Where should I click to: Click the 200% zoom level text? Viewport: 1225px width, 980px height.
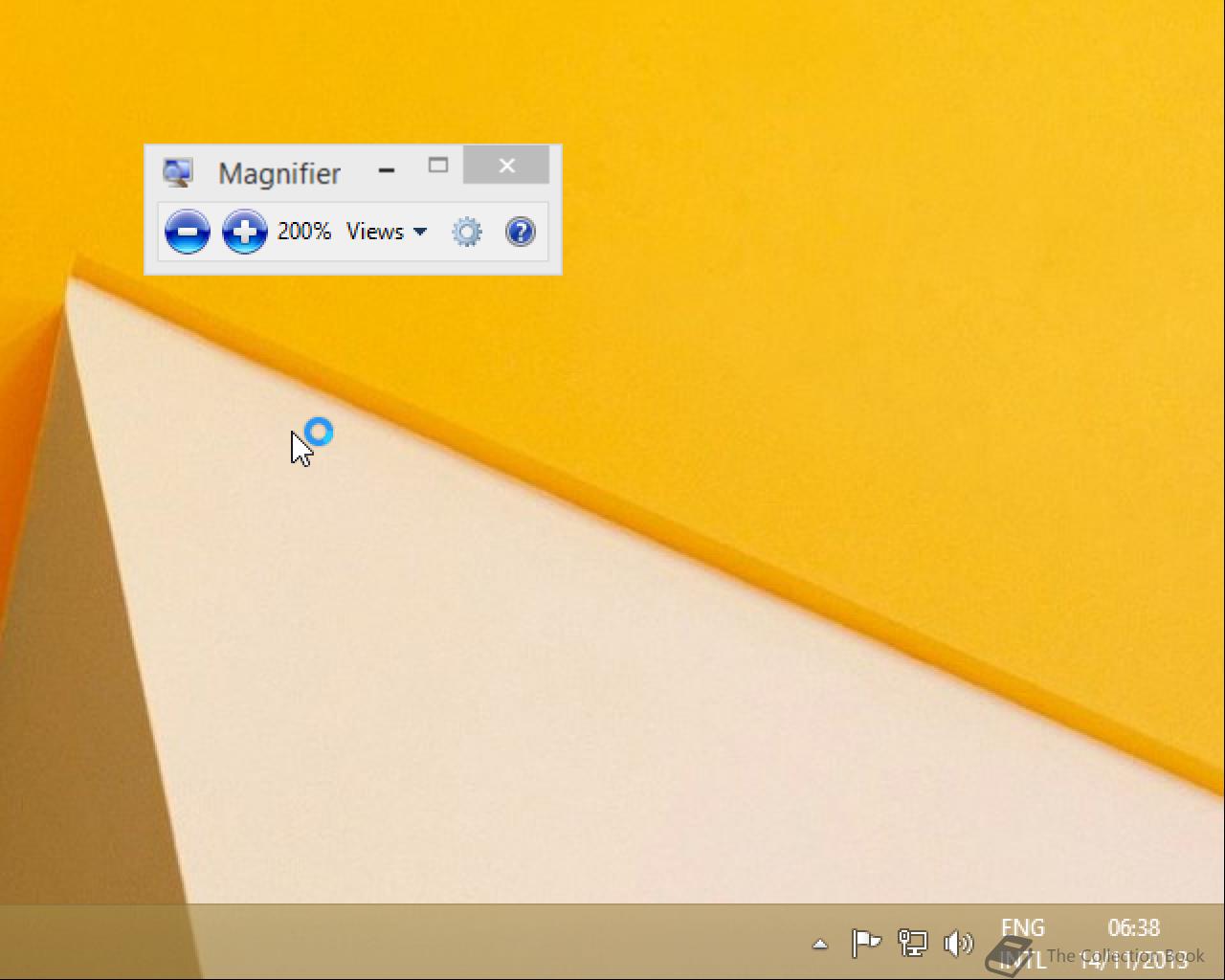[x=304, y=232]
